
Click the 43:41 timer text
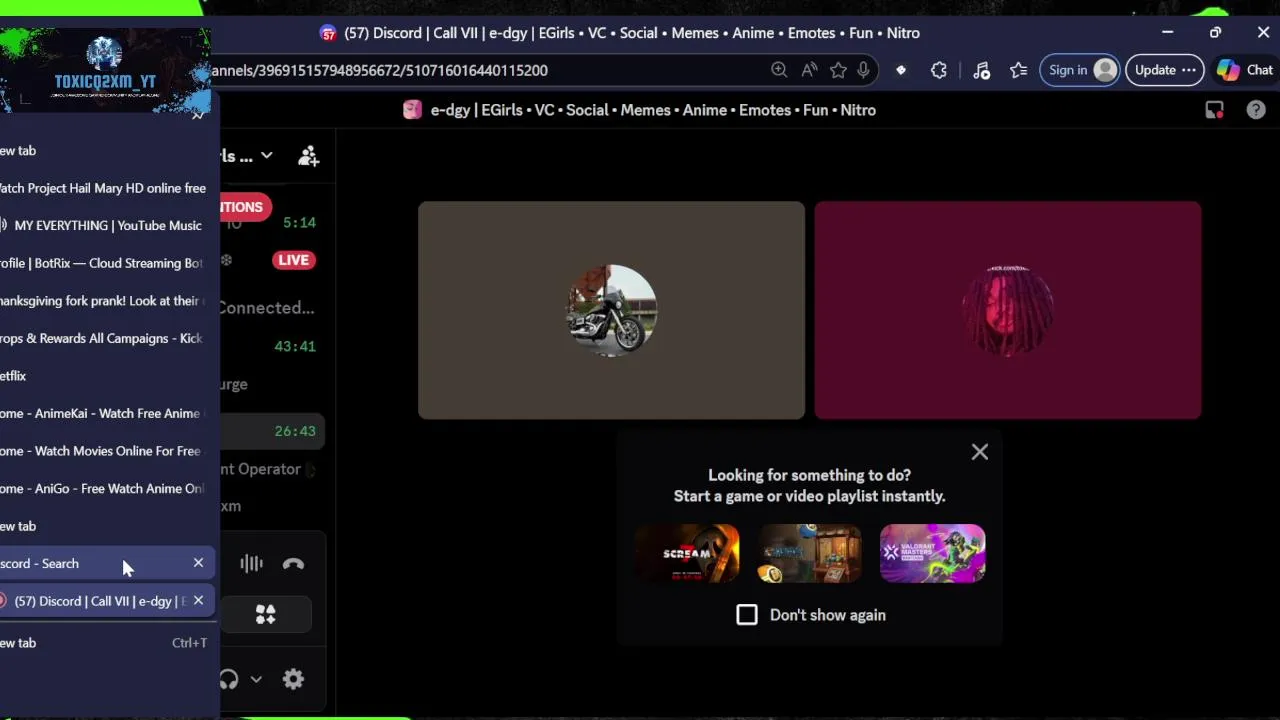click(295, 346)
